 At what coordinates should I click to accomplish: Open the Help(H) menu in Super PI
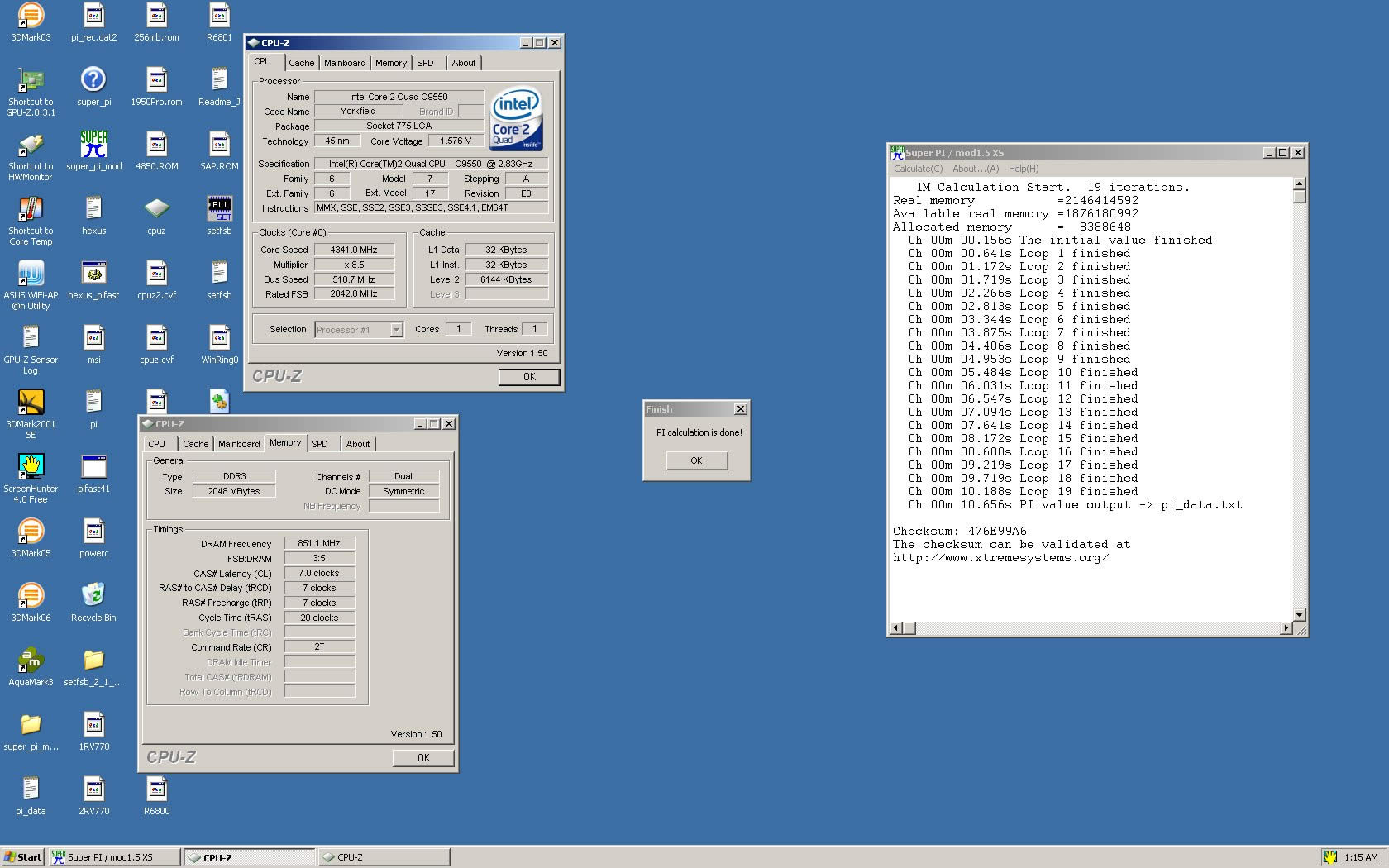point(1024,169)
